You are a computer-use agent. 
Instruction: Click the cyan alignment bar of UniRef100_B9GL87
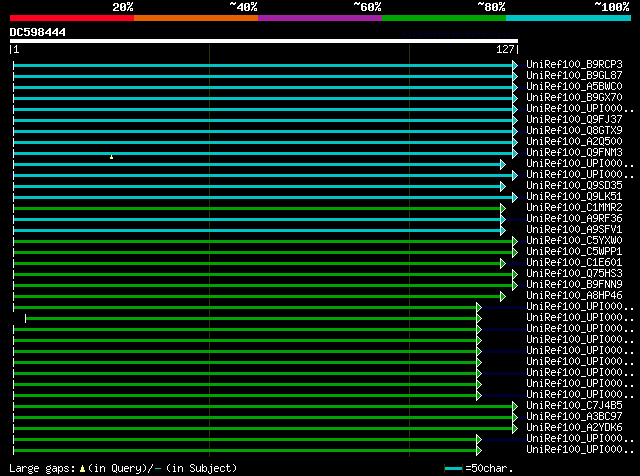263,76
